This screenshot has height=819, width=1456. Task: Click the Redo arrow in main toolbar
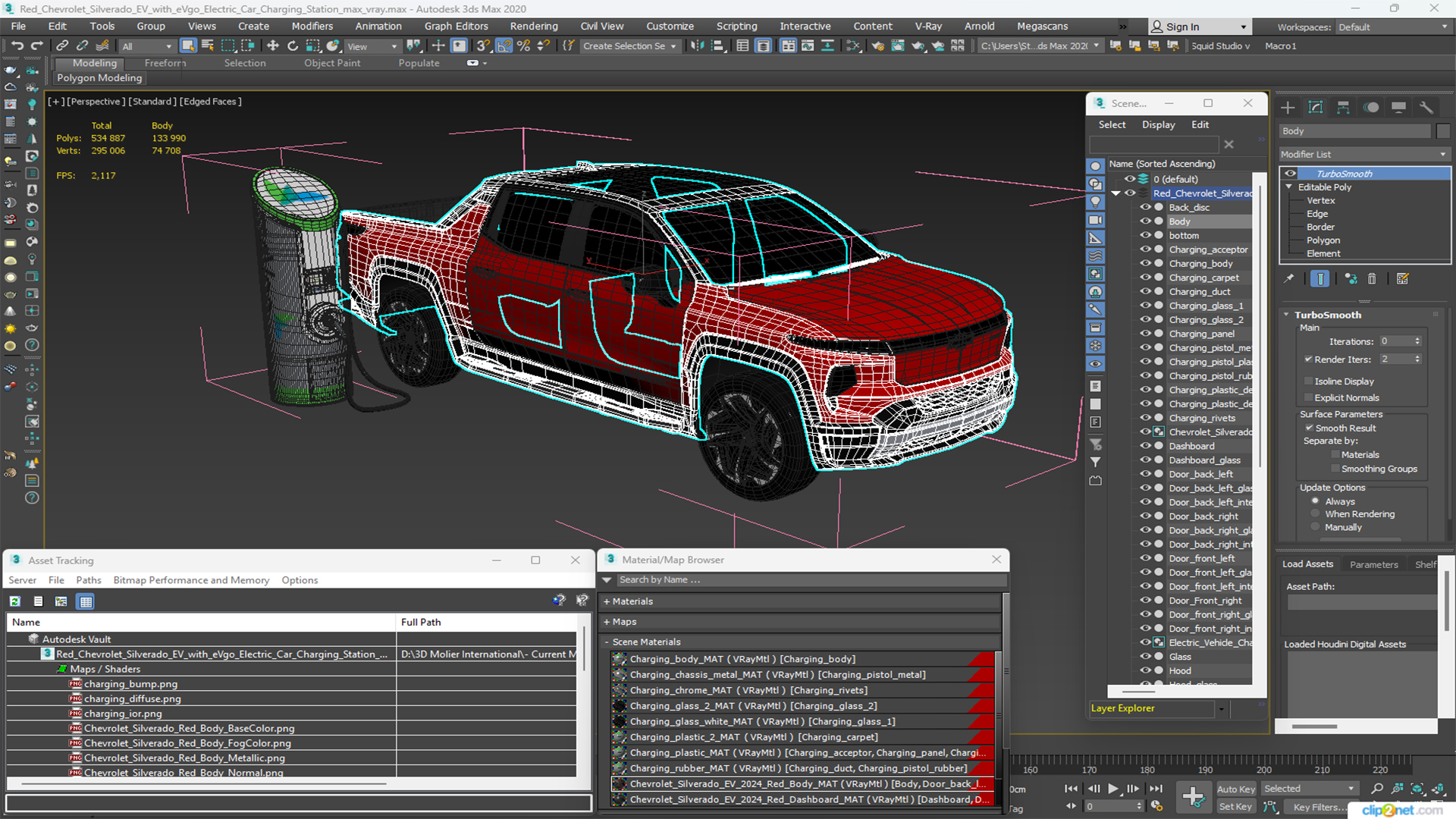coord(36,46)
